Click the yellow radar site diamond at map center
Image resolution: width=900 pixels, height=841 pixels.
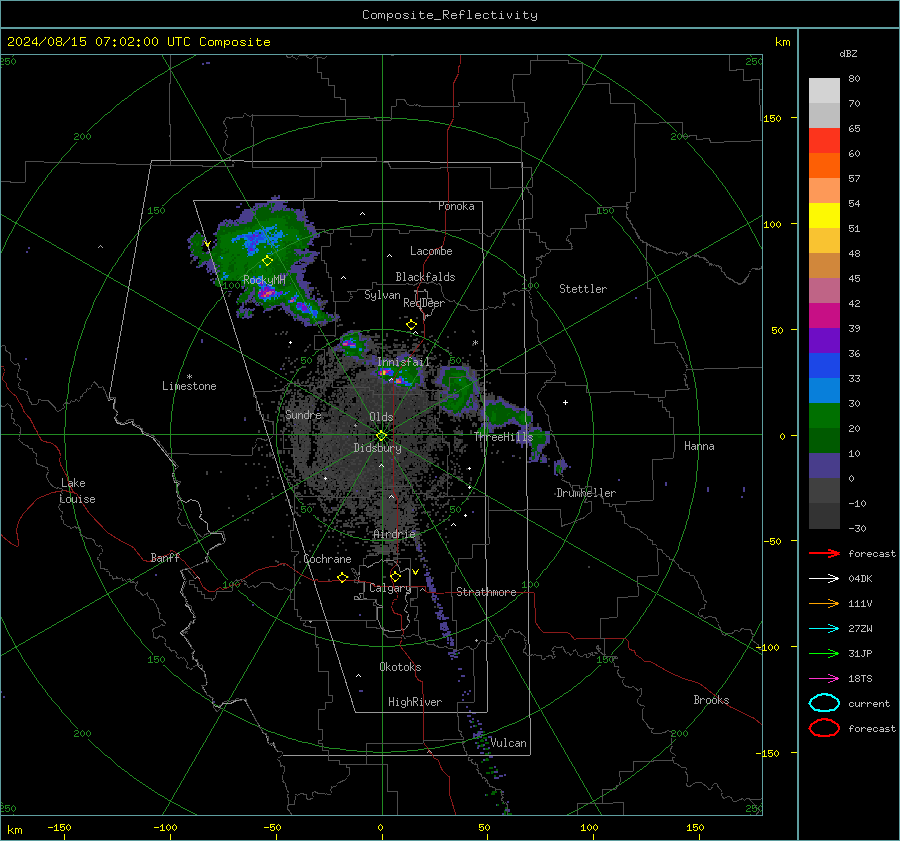(x=382, y=435)
